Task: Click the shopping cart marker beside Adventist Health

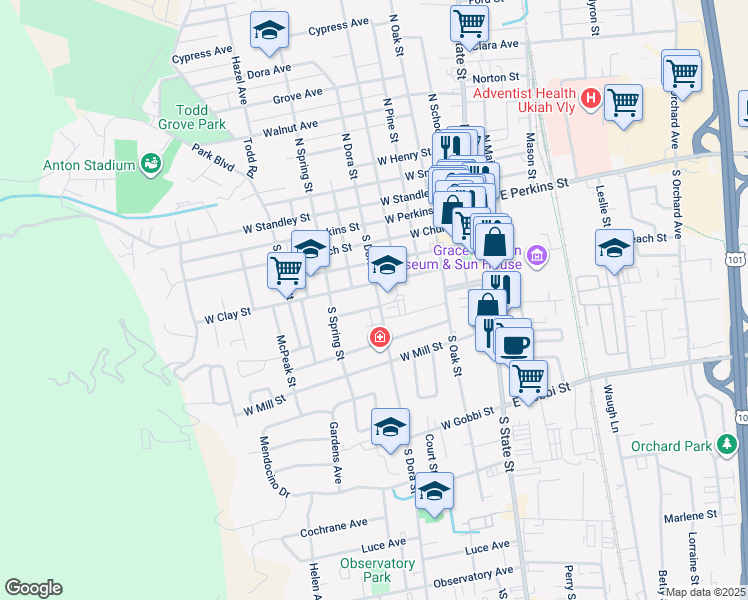Action: 623,105
